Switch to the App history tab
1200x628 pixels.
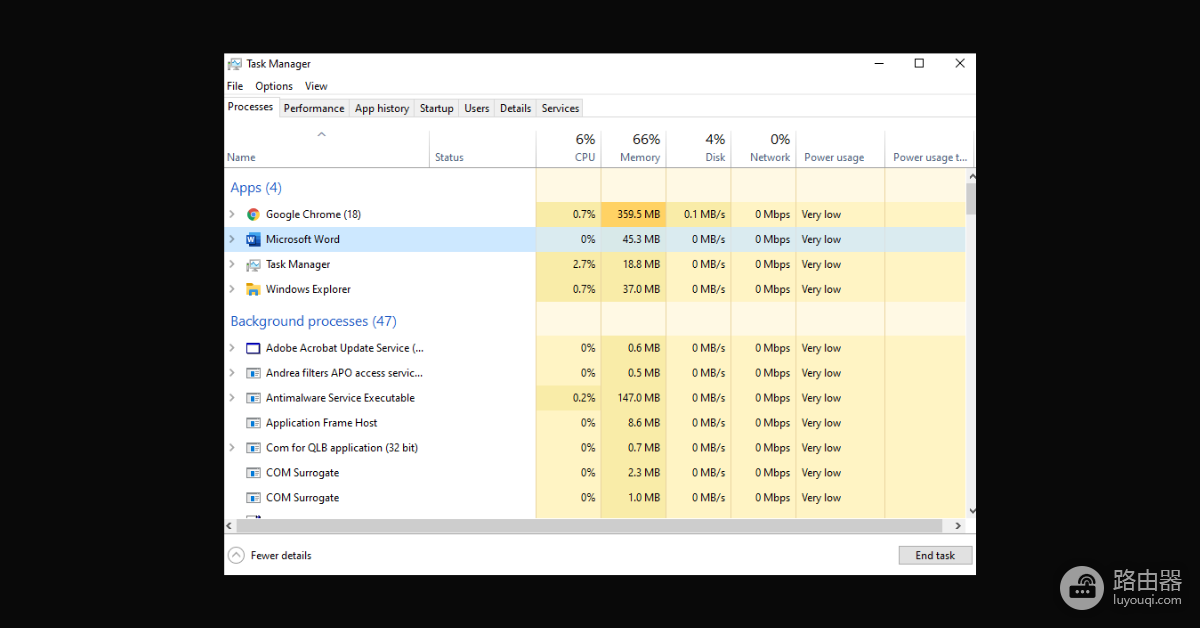[382, 108]
